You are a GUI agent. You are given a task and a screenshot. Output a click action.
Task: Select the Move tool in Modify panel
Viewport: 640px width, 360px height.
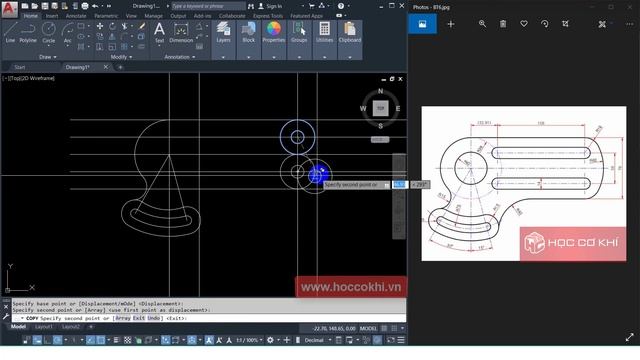[100, 26]
